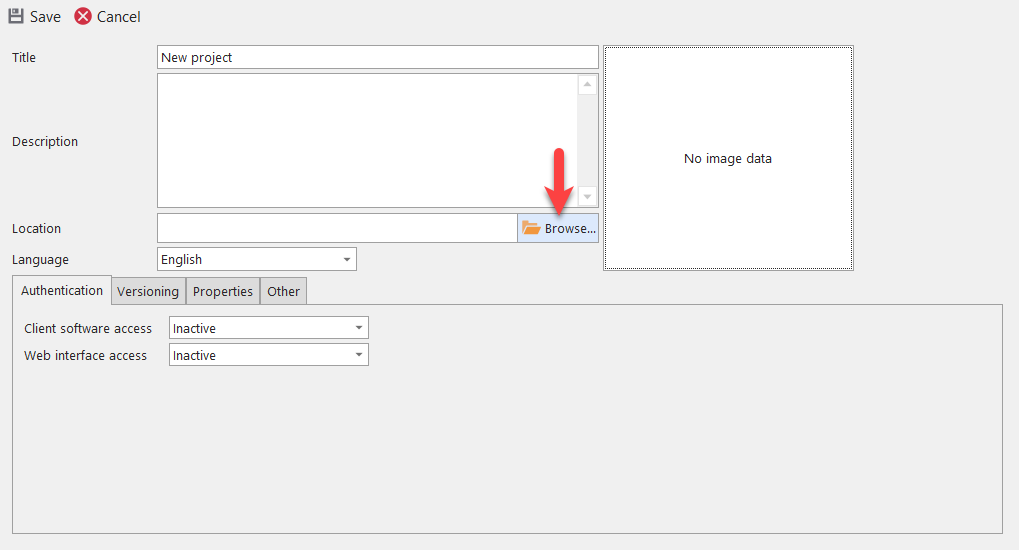Select the Other tab
Image resolution: width=1019 pixels, height=550 pixels.
coord(283,291)
